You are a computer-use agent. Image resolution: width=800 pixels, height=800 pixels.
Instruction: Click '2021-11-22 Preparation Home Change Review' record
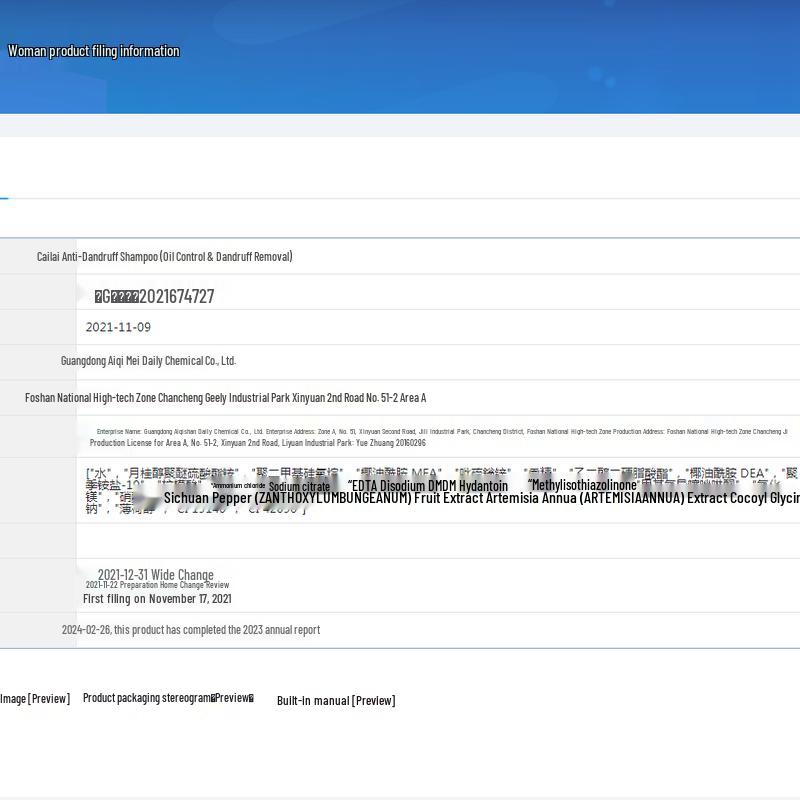coord(157,585)
